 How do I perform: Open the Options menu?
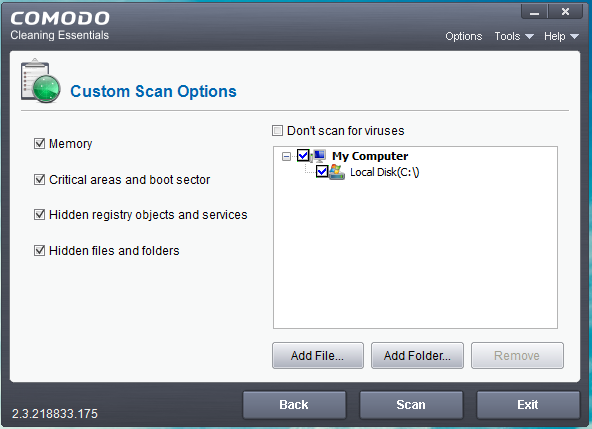(x=464, y=36)
